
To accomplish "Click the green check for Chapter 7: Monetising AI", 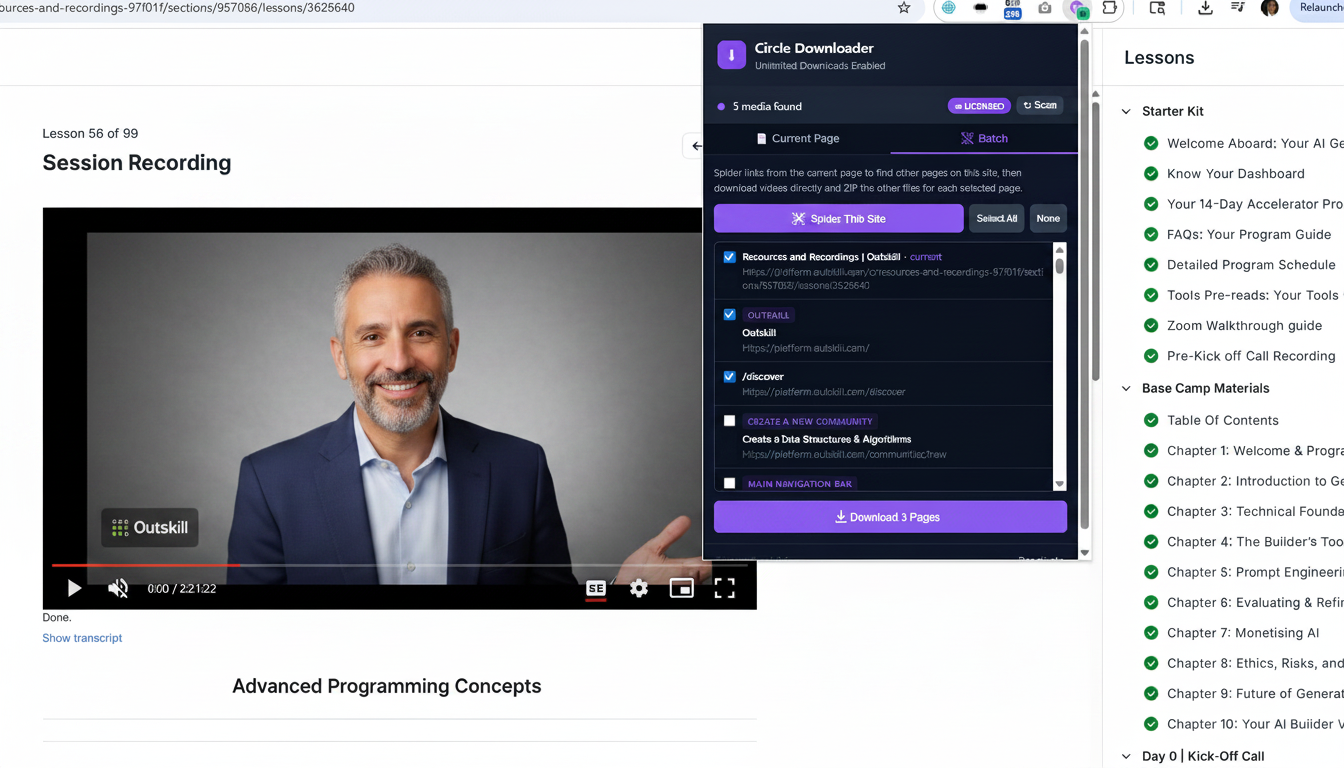I will (x=1151, y=632).
